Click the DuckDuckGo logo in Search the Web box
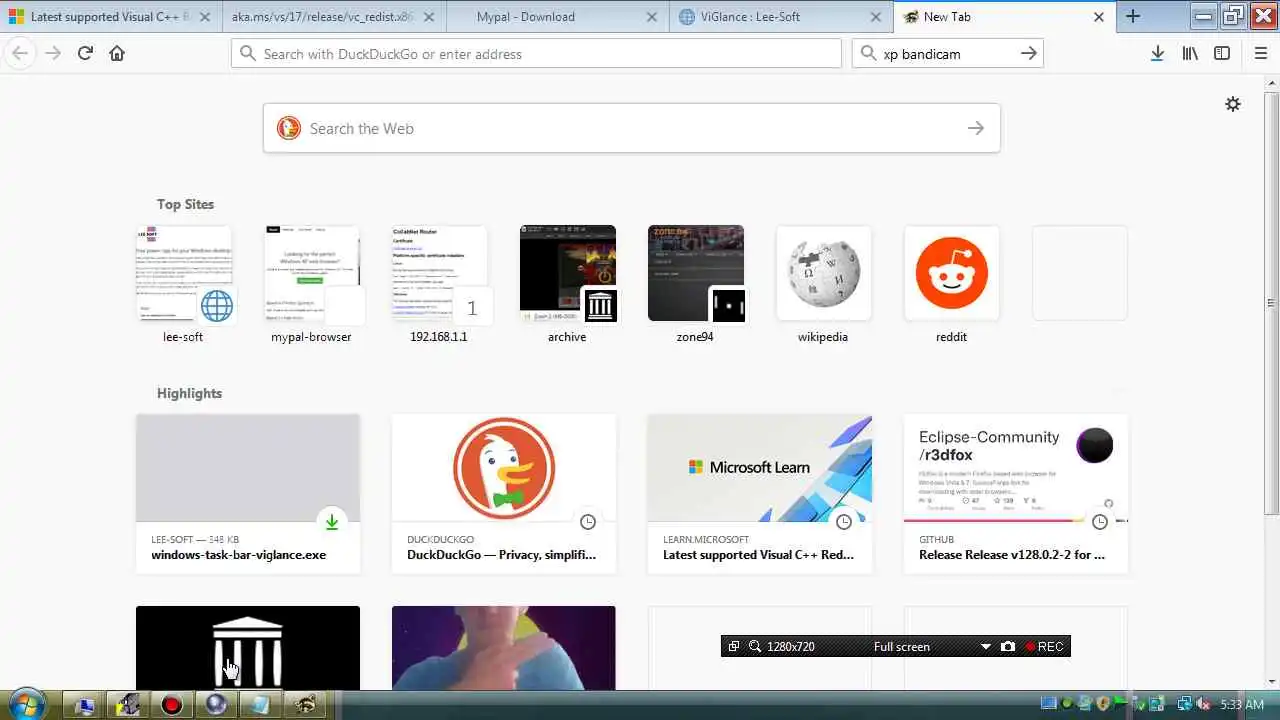 click(x=289, y=128)
